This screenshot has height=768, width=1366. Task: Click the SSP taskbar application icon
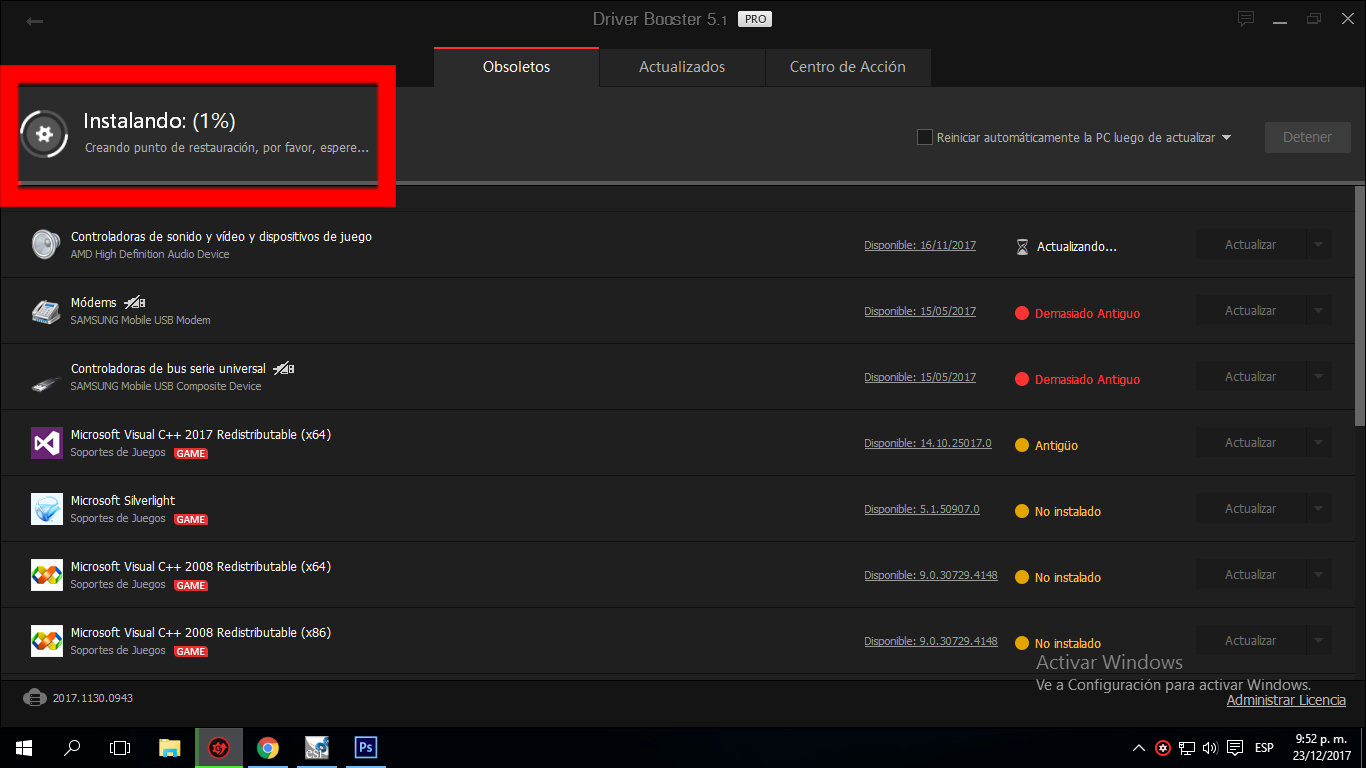click(x=316, y=747)
